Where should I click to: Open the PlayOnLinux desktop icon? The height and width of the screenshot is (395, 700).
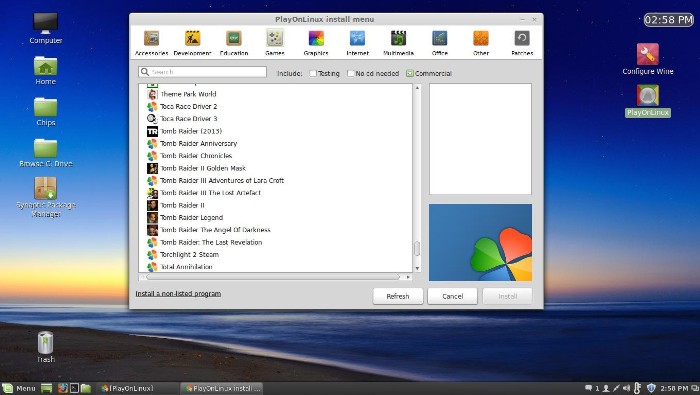tap(648, 101)
